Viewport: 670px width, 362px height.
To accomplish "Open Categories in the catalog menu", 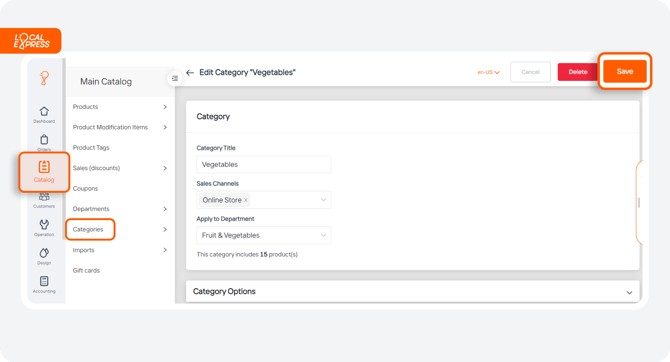I will pos(88,230).
